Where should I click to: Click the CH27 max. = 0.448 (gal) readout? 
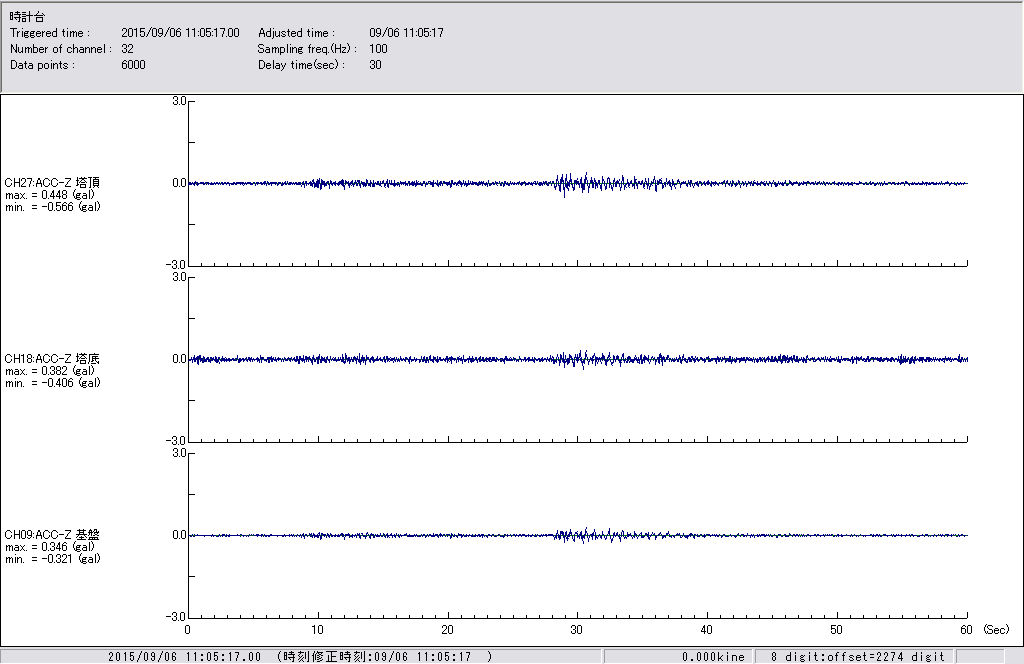pyautogui.click(x=50, y=195)
